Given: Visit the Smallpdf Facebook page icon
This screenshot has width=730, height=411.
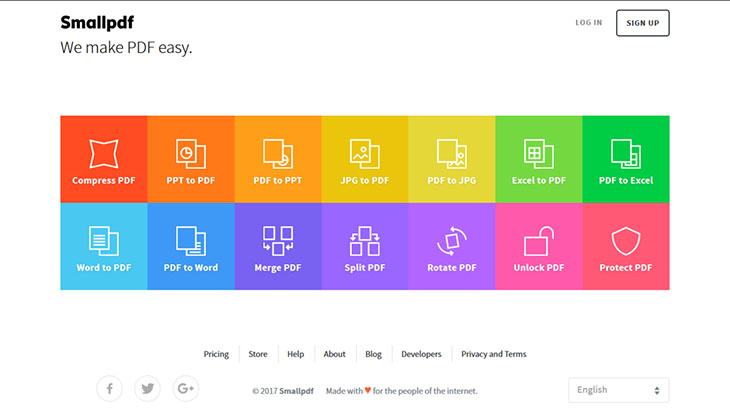Looking at the screenshot, I should pyautogui.click(x=109, y=388).
